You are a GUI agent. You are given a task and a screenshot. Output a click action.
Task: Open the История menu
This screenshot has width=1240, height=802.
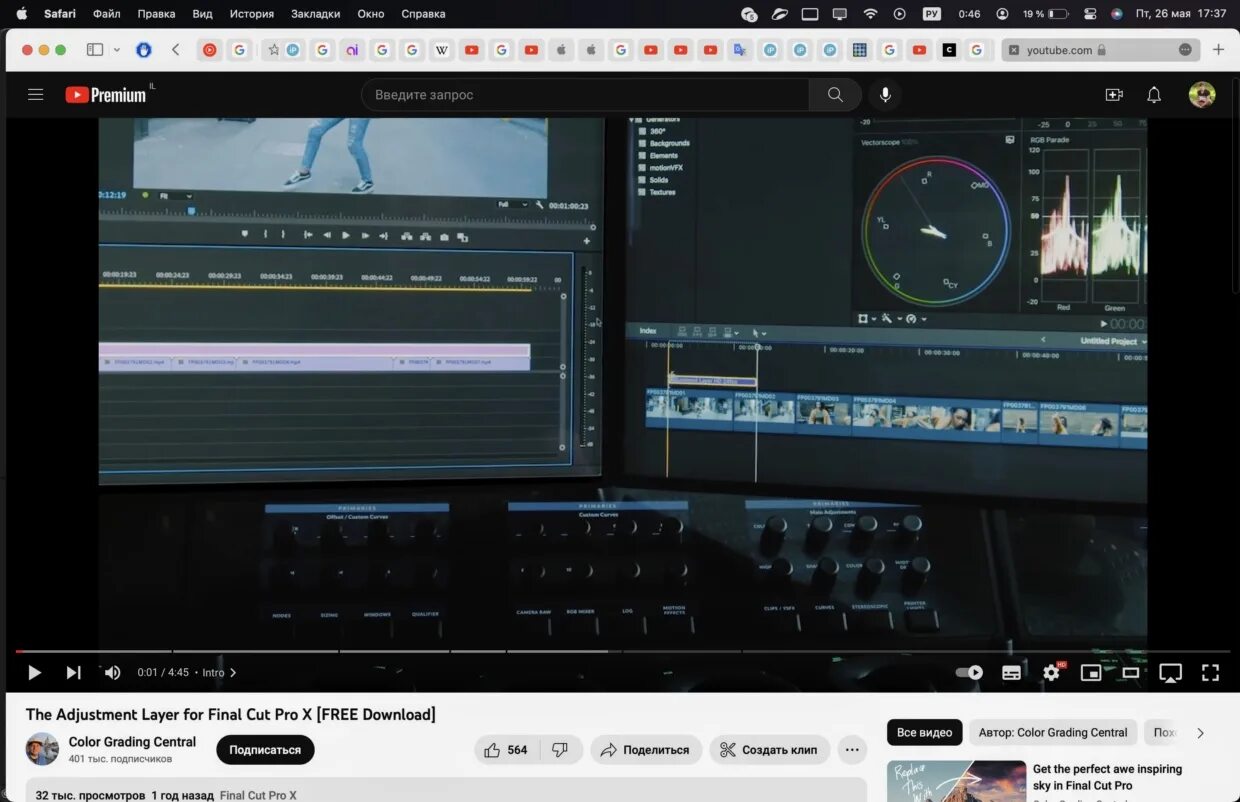251,13
